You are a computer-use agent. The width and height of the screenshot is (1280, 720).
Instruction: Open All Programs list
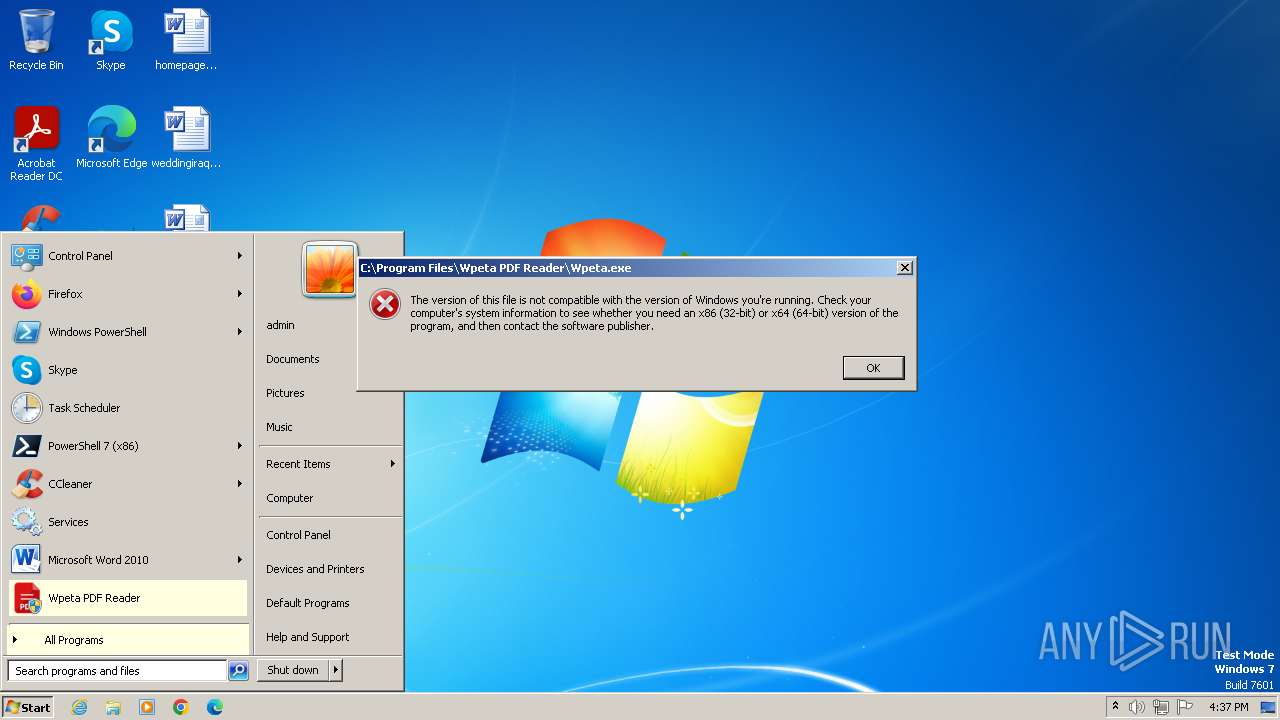(x=128, y=640)
